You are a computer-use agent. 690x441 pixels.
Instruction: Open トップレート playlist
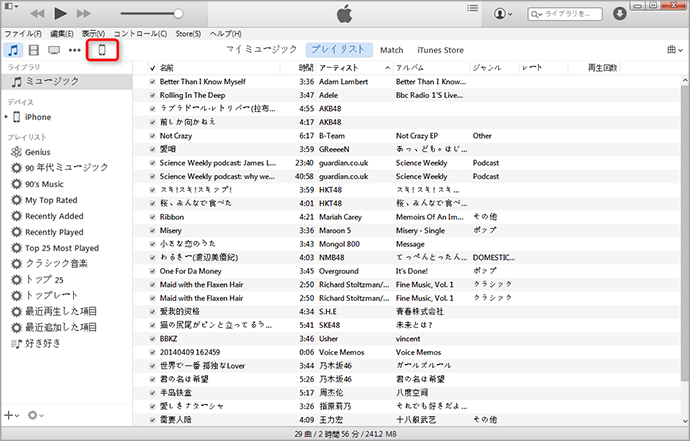coord(51,295)
